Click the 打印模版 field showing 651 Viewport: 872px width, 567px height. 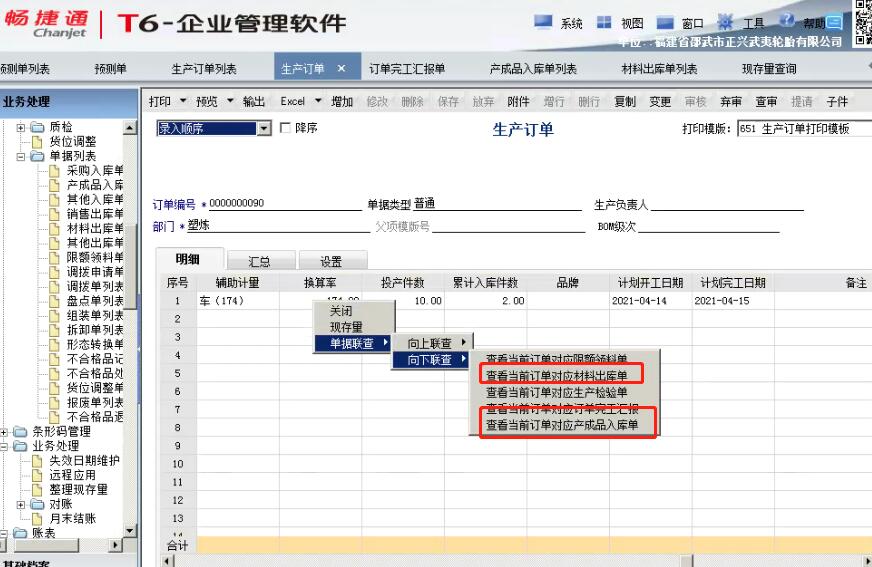(x=804, y=128)
